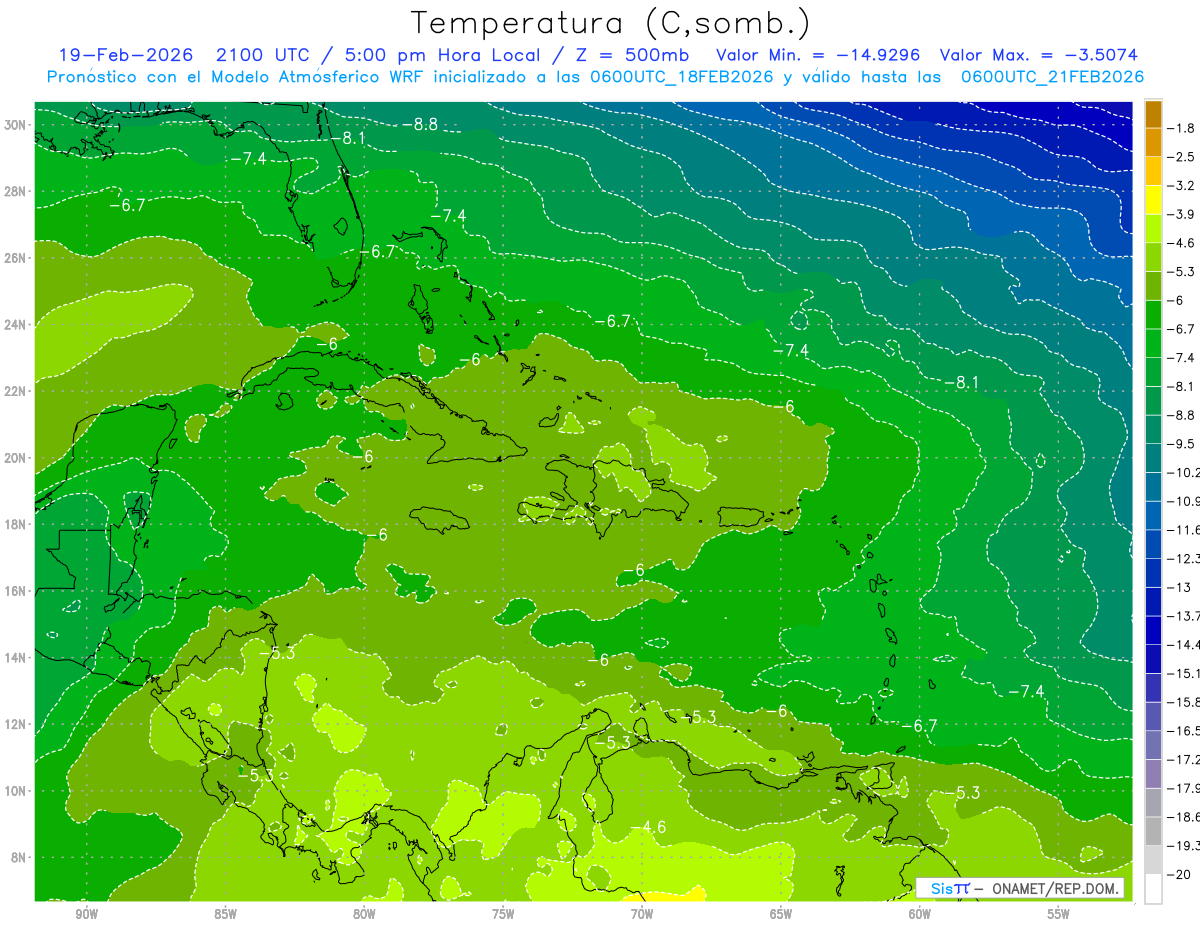
Task: Click the brown colorbar swatch above -1.8
Action: 1153,114
